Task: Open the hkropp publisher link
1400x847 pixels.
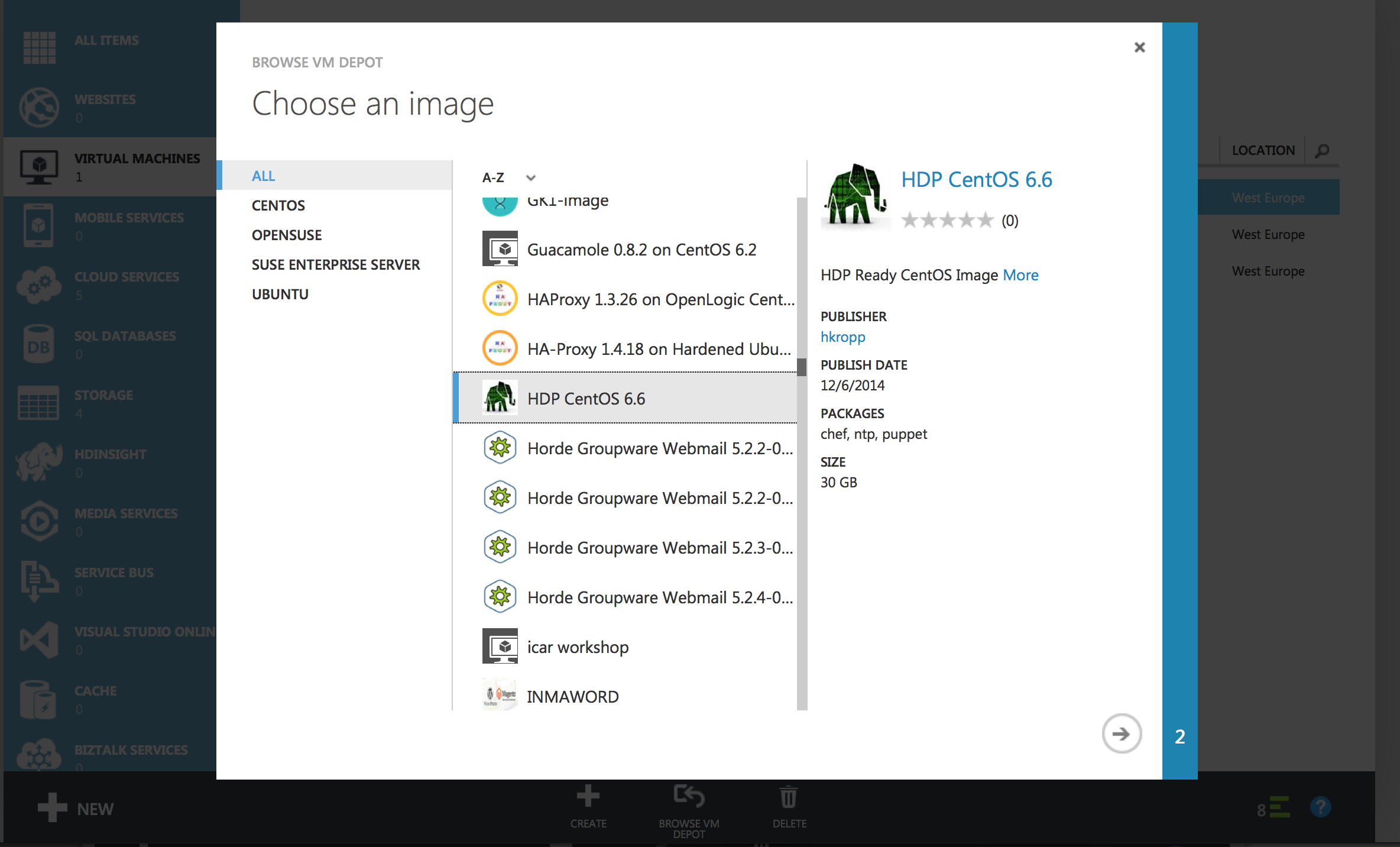Action: pos(842,337)
